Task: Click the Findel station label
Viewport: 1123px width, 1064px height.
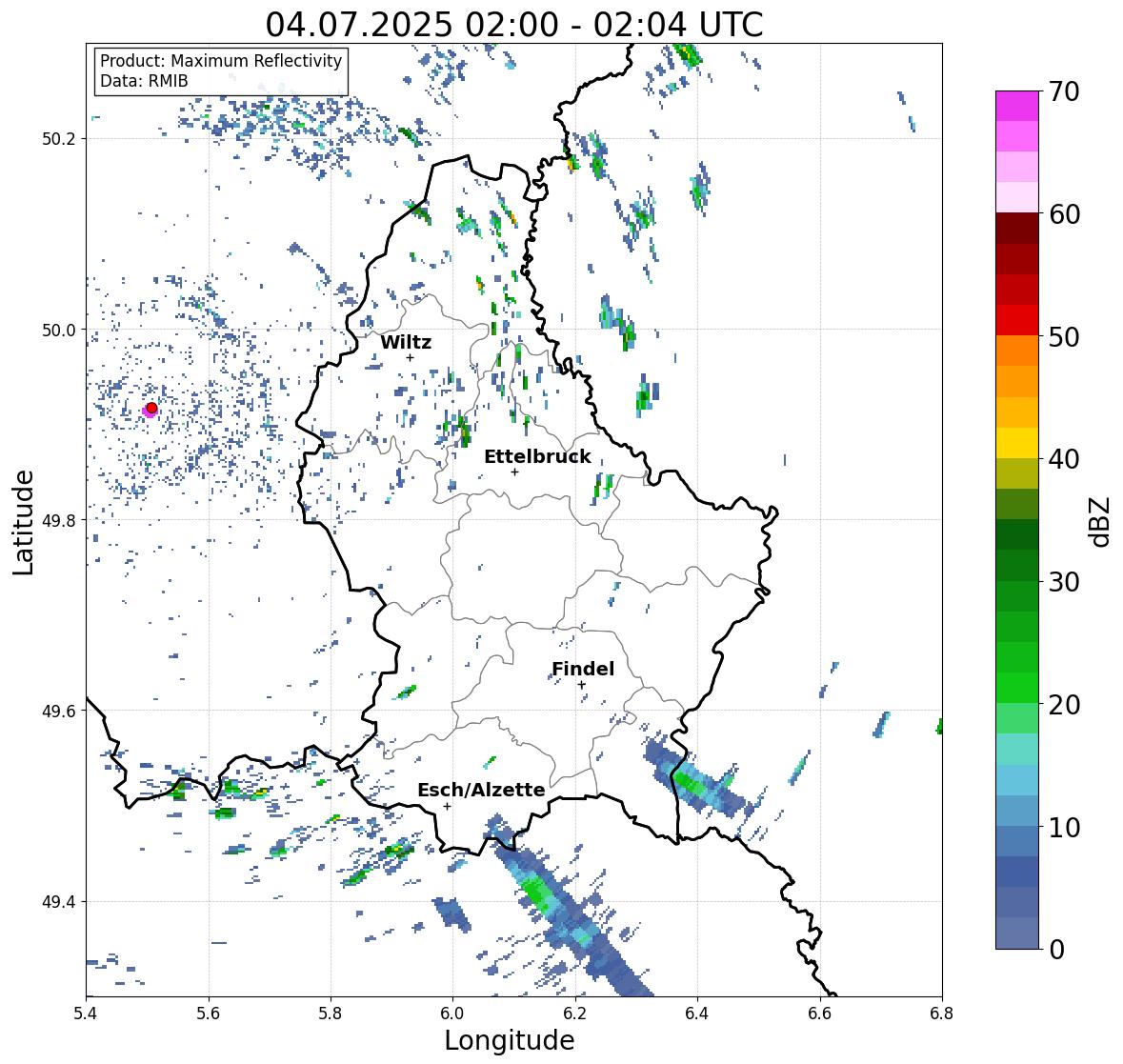Action: tap(583, 669)
